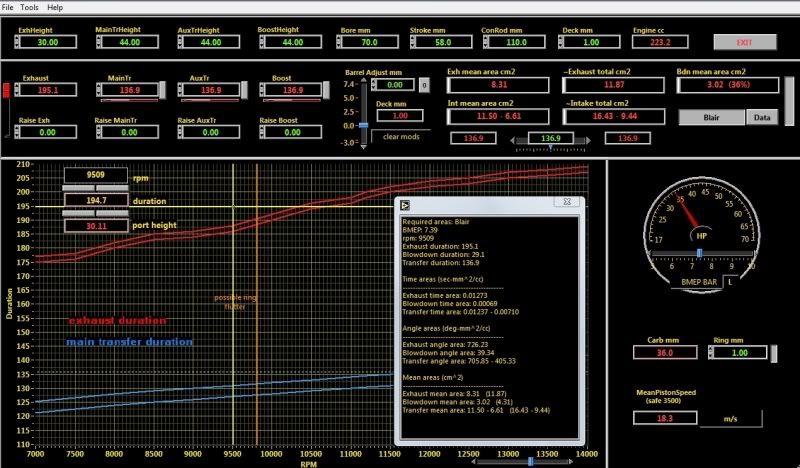Click the duration readout showing 194.7
This screenshot has height=468, width=800.
(96, 200)
